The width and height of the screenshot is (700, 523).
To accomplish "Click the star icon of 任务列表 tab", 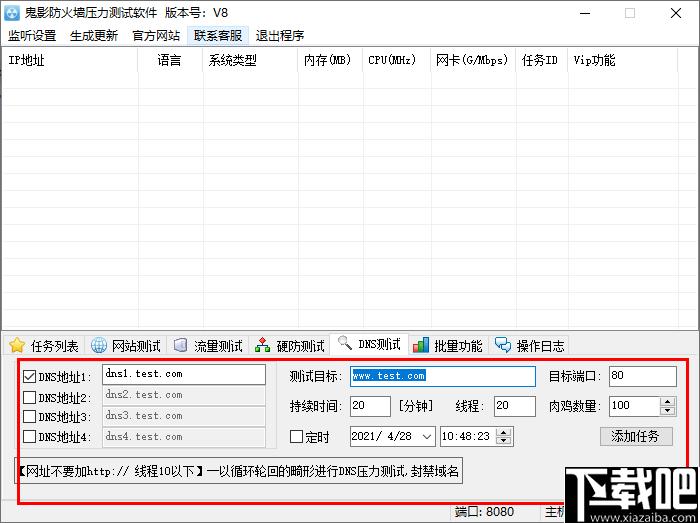I will tap(17, 345).
